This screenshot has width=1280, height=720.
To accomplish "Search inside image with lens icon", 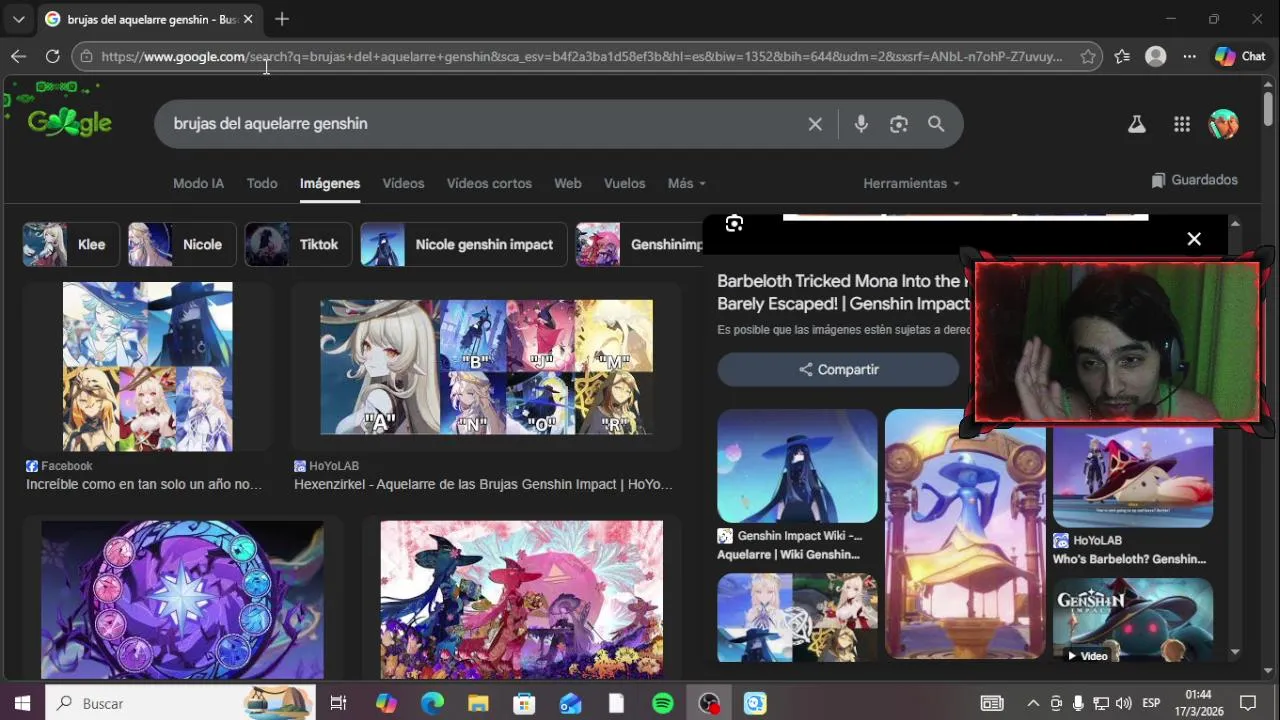I will (x=734, y=223).
